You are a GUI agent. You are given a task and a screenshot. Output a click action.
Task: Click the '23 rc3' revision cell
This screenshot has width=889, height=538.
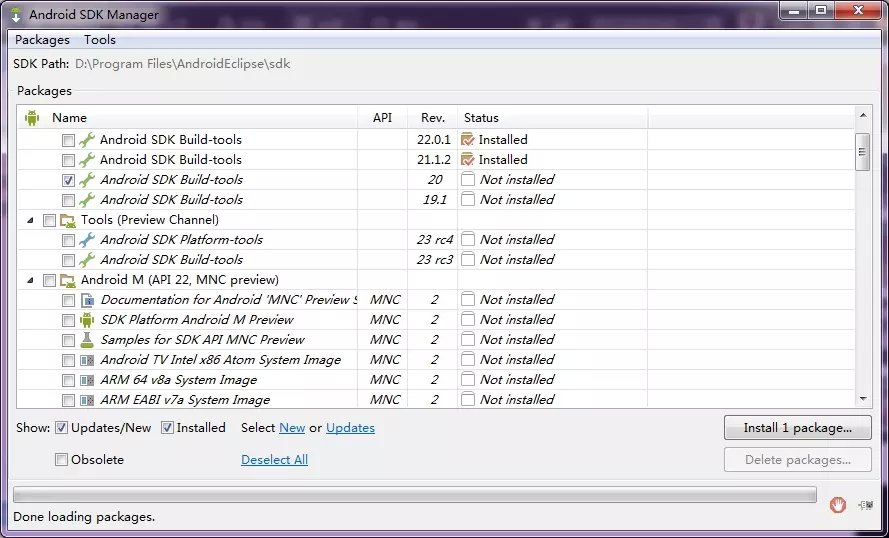[x=435, y=260]
